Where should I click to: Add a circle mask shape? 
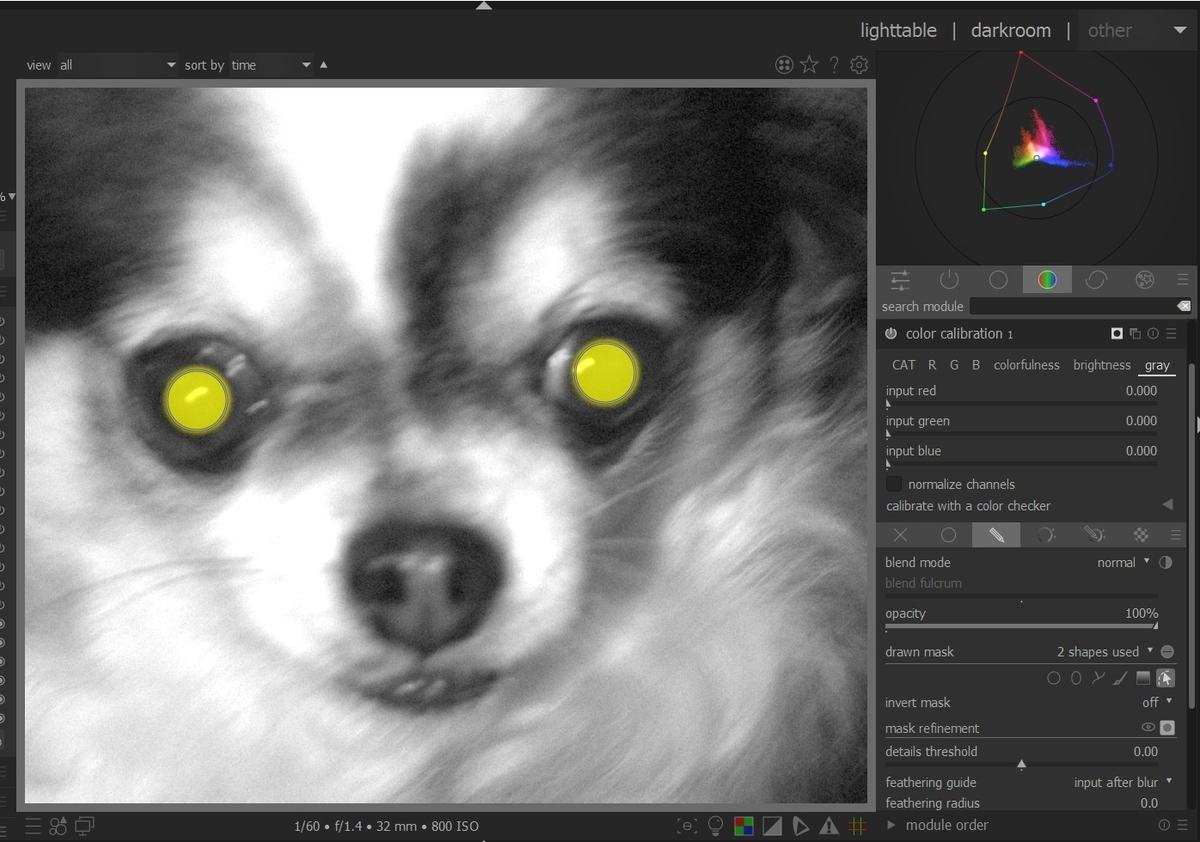1054,678
